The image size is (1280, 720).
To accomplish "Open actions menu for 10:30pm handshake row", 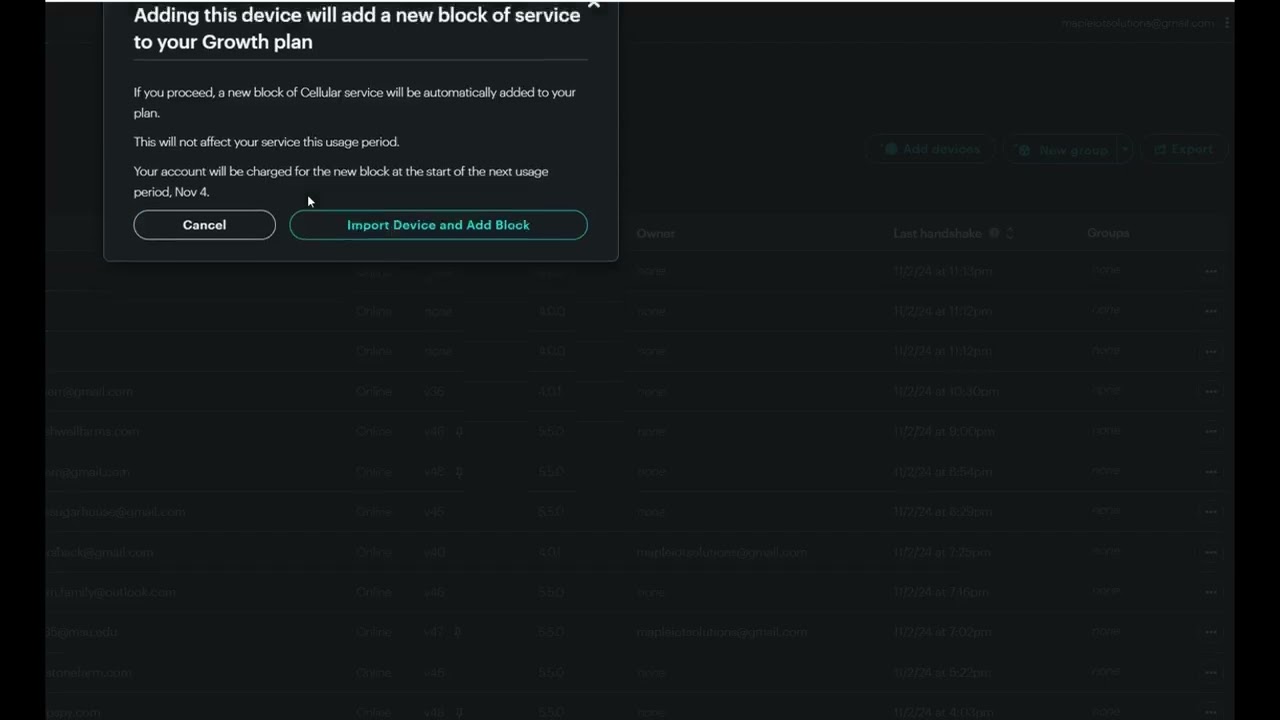I will click(1211, 391).
